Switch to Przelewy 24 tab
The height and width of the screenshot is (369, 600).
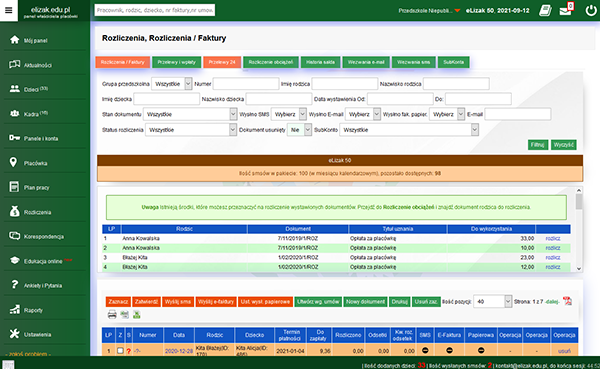[x=222, y=62]
